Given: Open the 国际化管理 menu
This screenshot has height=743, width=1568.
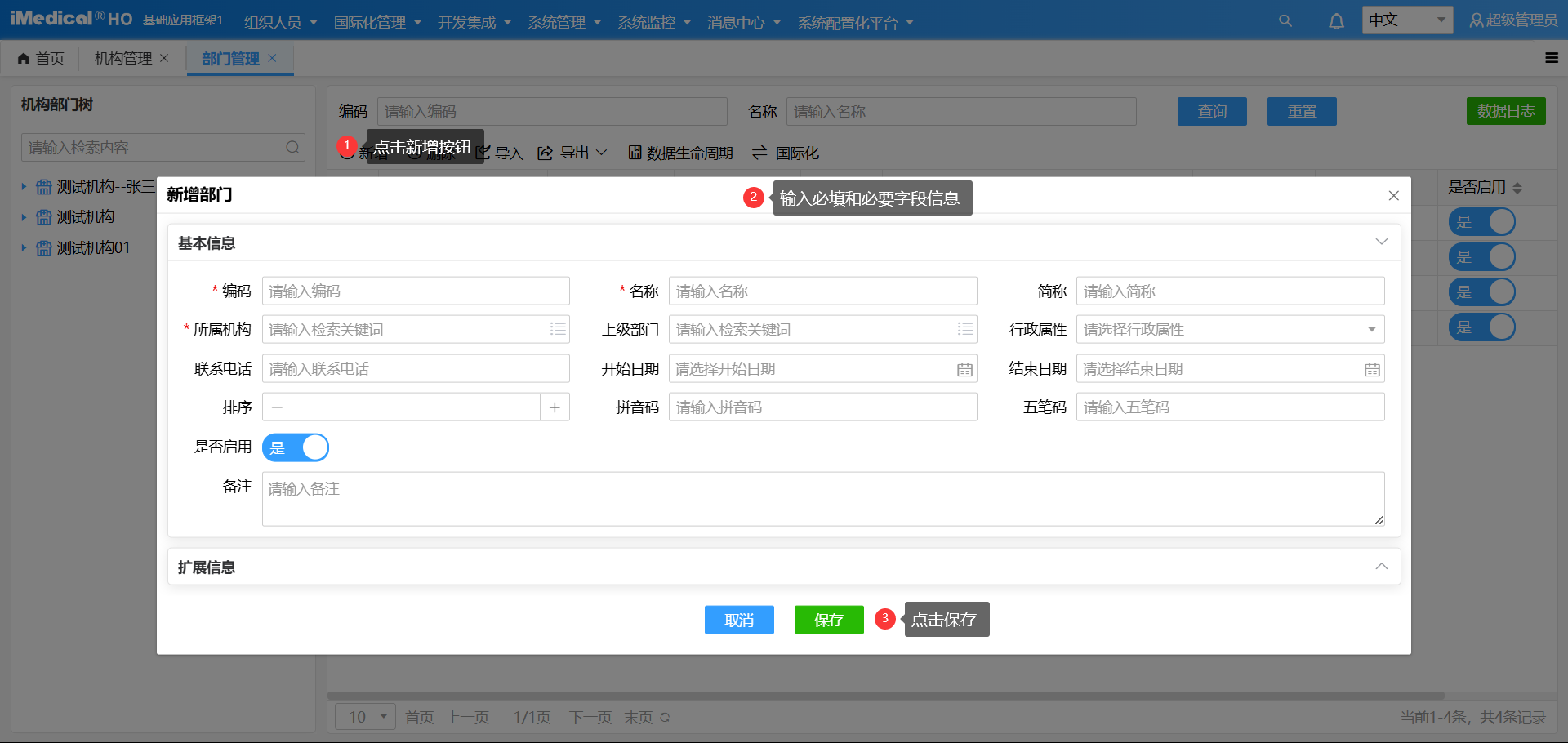Looking at the screenshot, I should click(377, 22).
